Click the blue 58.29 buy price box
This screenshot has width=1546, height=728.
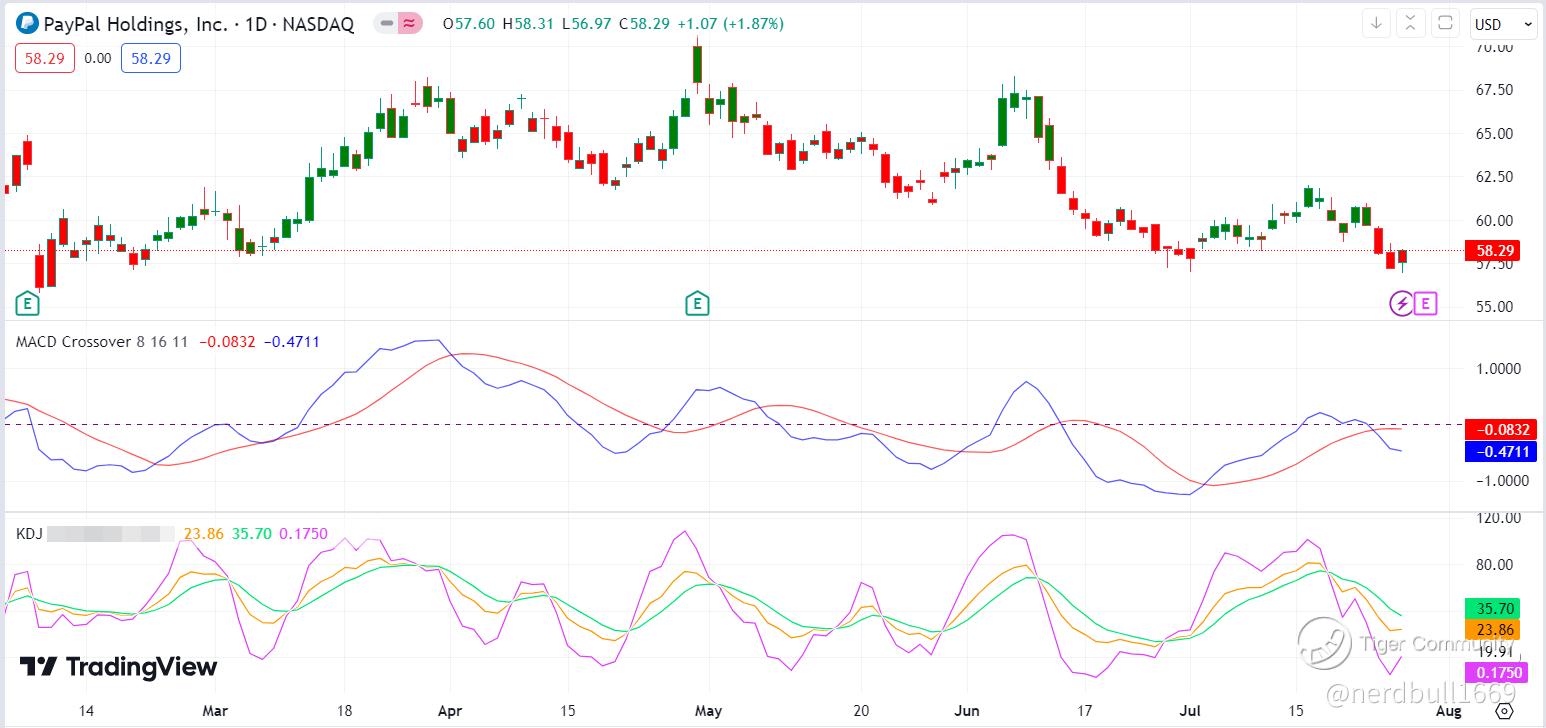tap(151, 59)
